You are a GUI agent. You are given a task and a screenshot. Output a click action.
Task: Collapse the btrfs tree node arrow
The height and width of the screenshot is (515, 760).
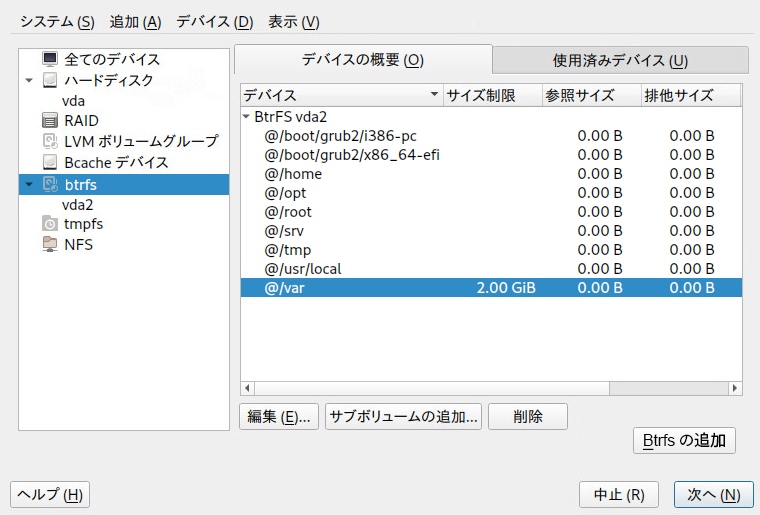(x=29, y=184)
